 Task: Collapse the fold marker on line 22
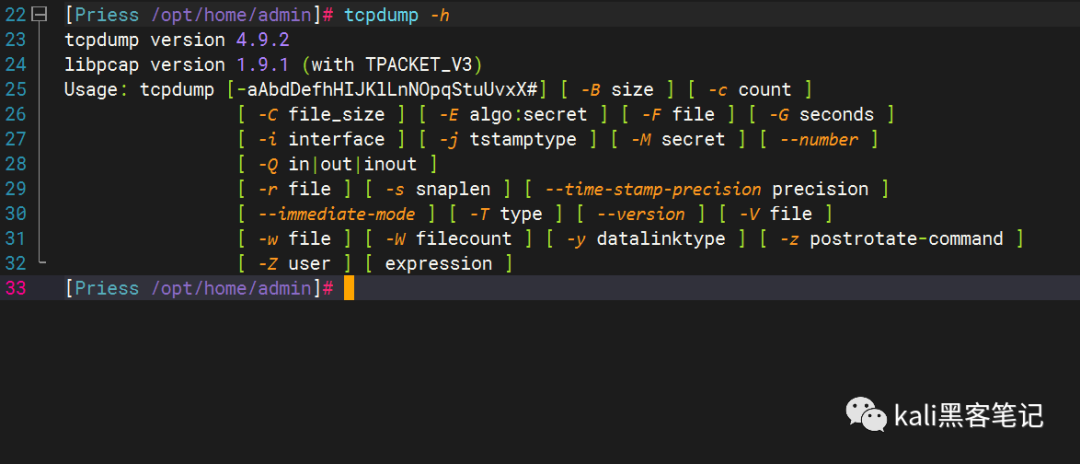41,14
